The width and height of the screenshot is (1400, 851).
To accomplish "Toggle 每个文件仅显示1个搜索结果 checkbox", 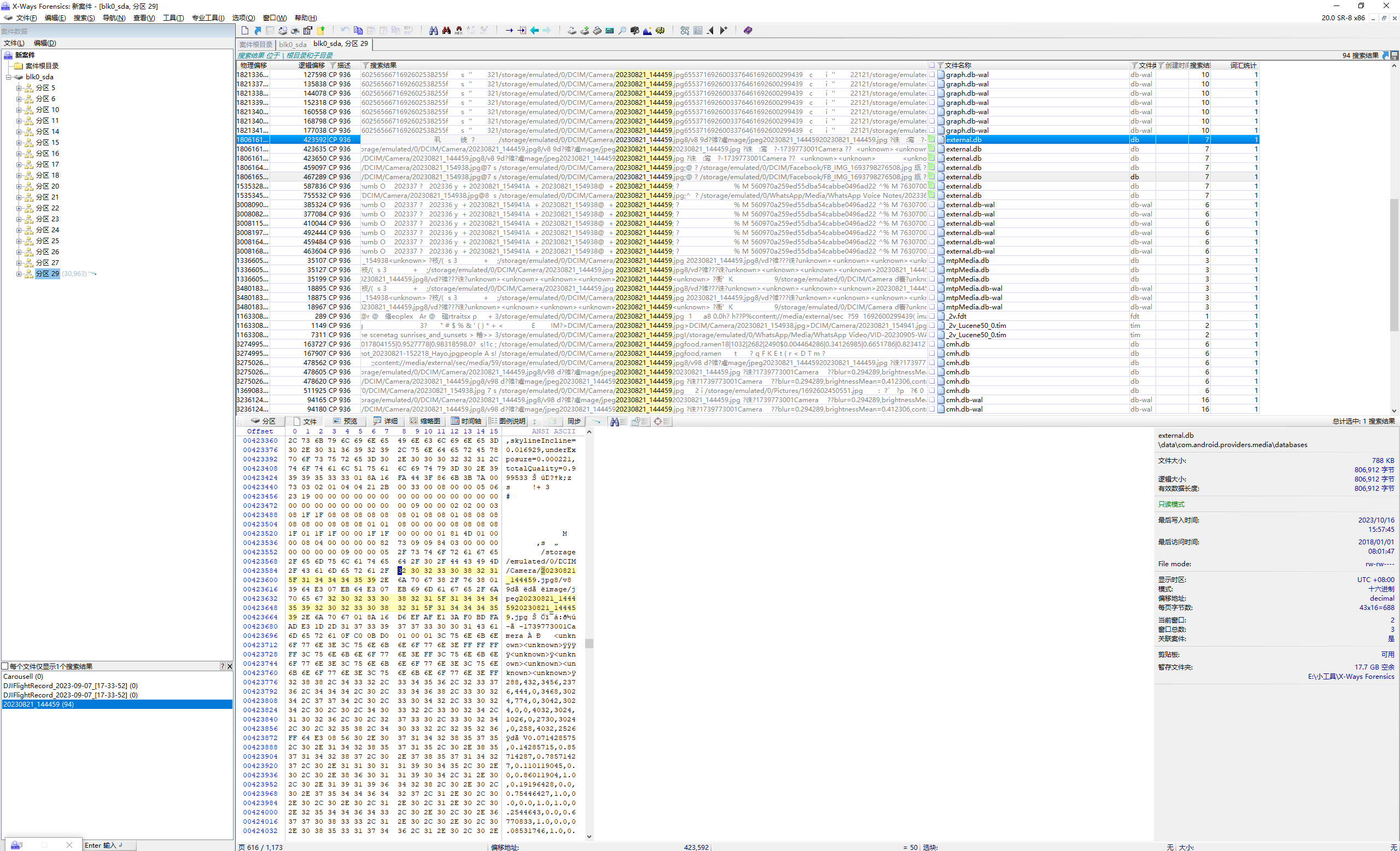I will click(5, 666).
